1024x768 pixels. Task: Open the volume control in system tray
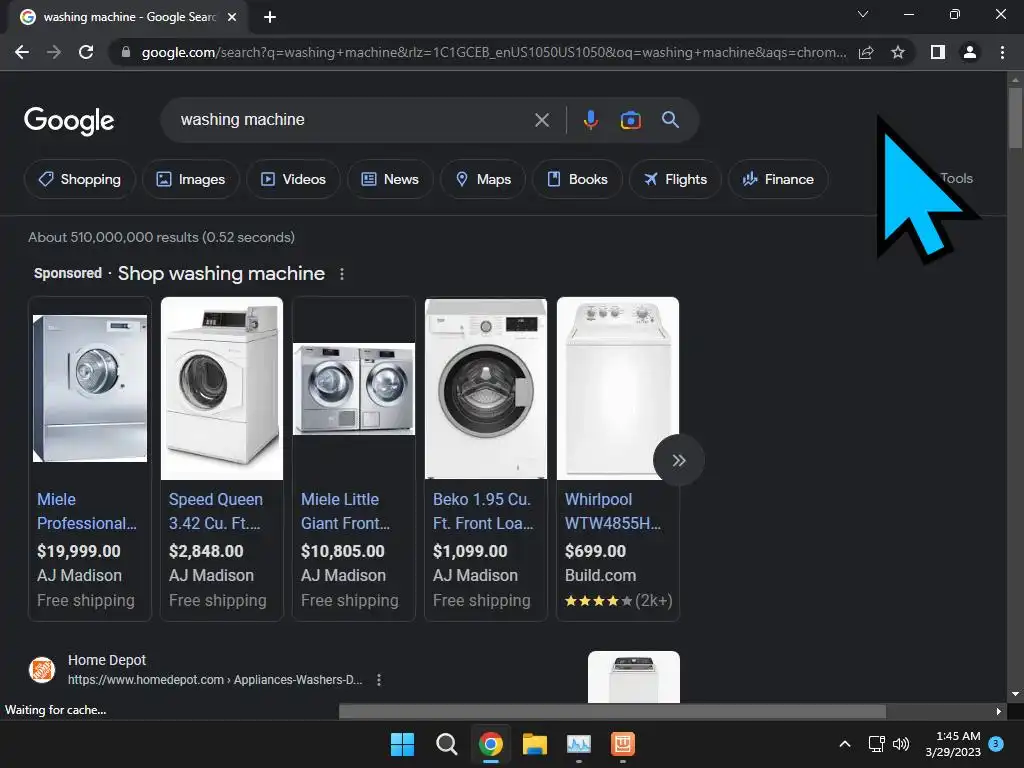tap(901, 744)
